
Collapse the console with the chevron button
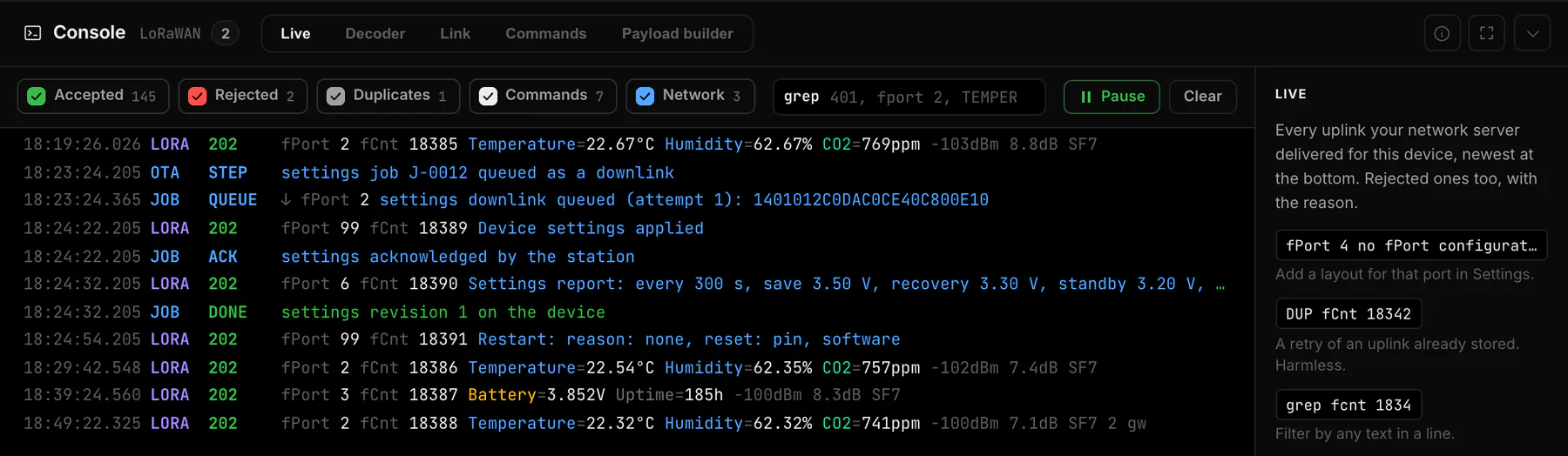click(1532, 33)
